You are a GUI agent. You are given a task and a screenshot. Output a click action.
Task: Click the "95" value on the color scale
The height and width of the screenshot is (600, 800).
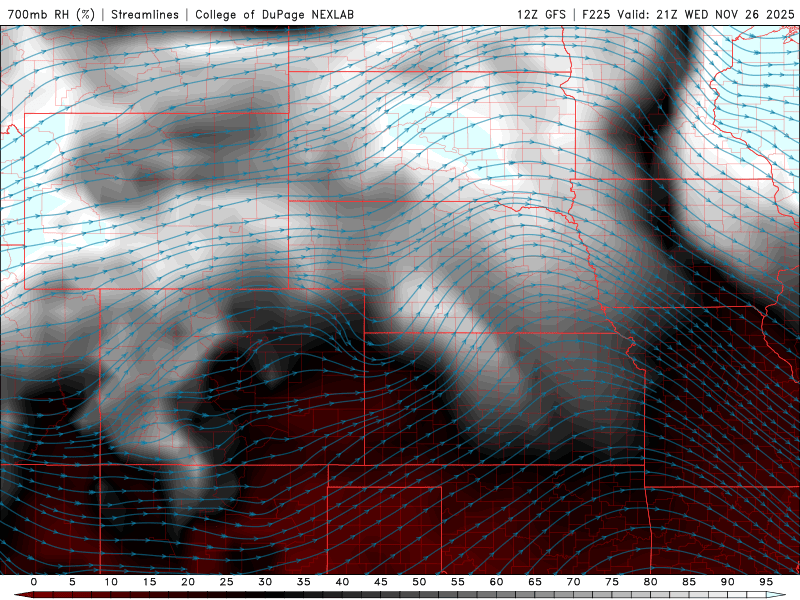coord(766,582)
